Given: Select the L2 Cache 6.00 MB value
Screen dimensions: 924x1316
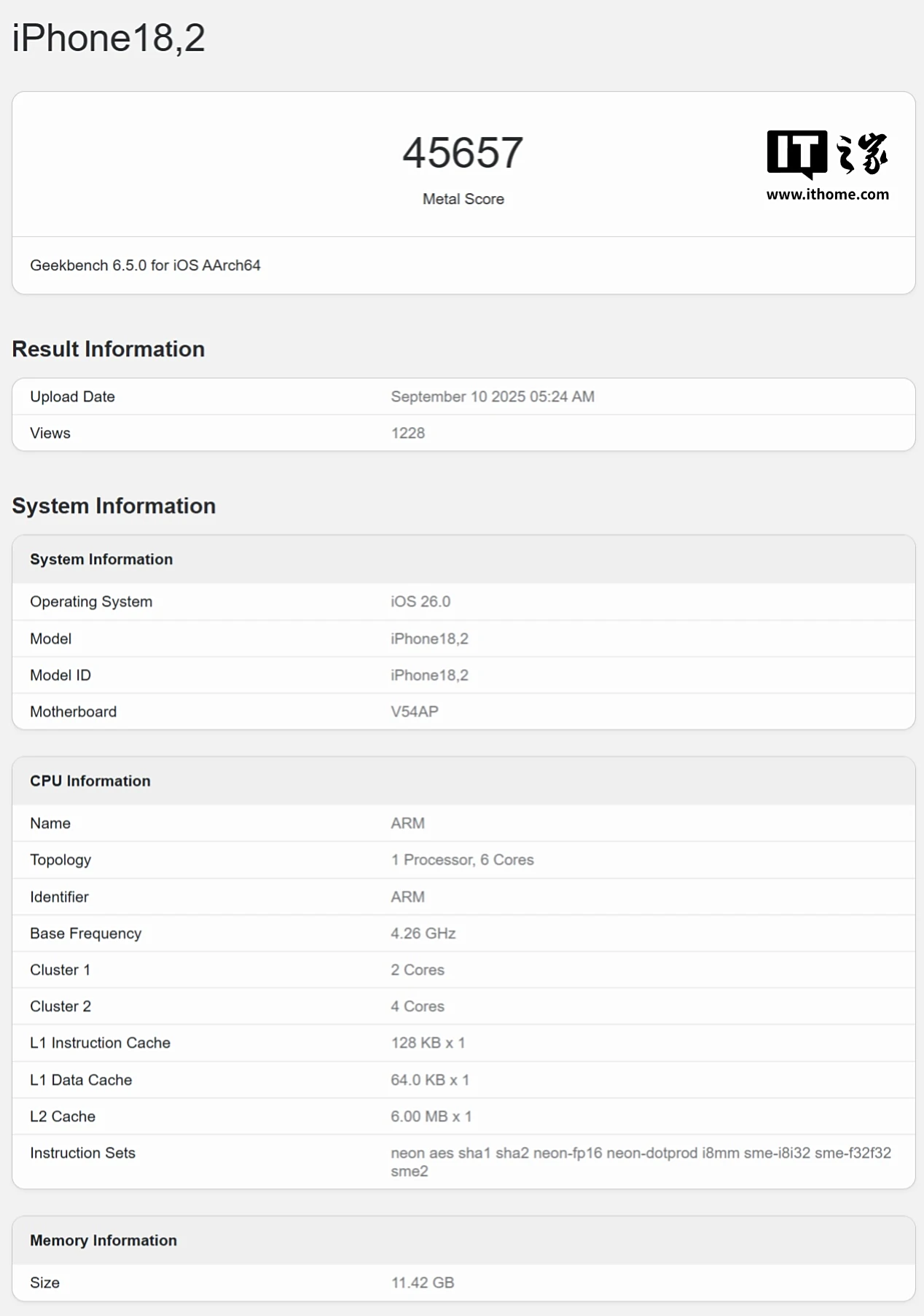Looking at the screenshot, I should tap(431, 1116).
